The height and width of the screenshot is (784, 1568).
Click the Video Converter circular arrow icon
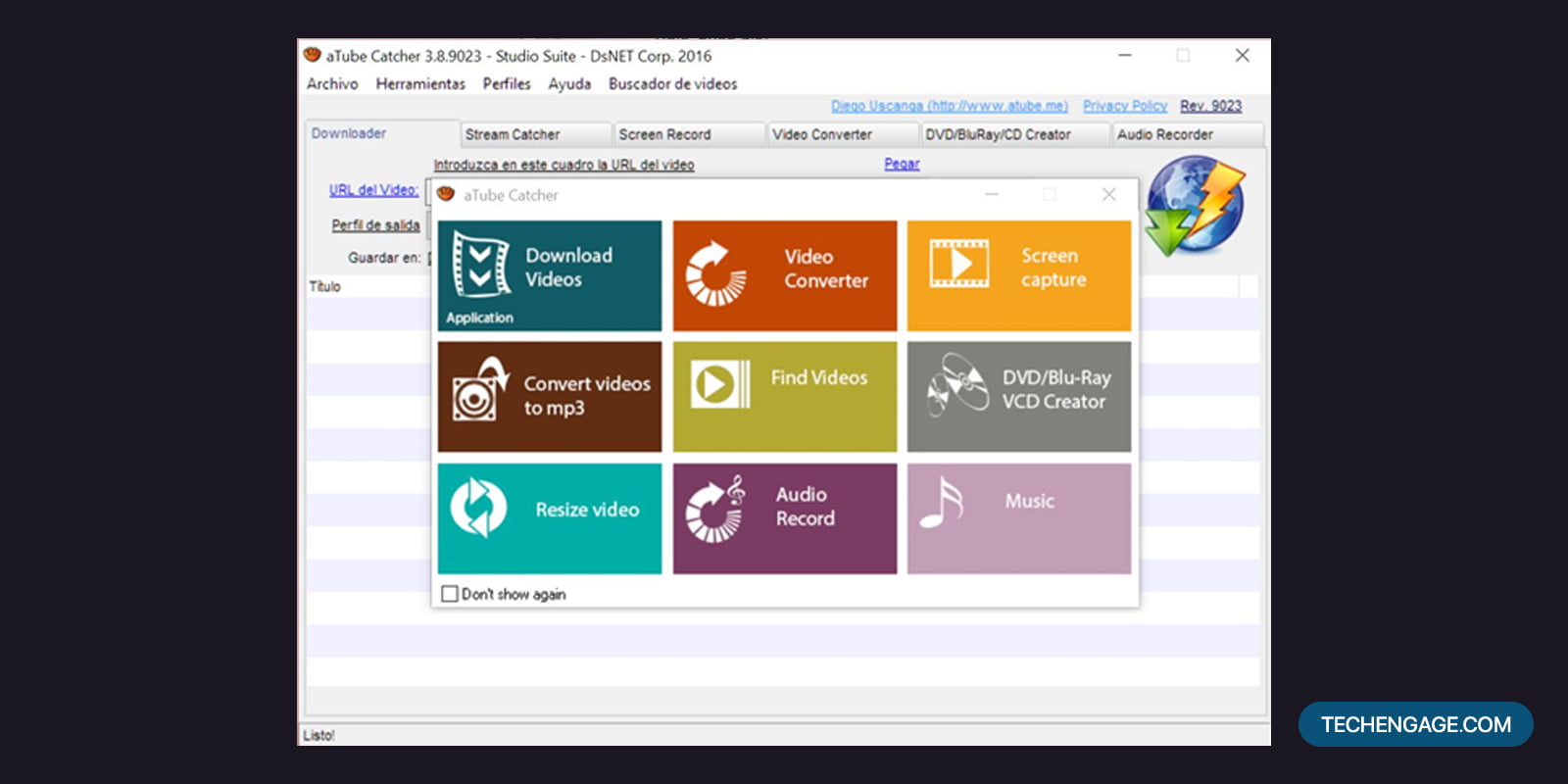(715, 274)
